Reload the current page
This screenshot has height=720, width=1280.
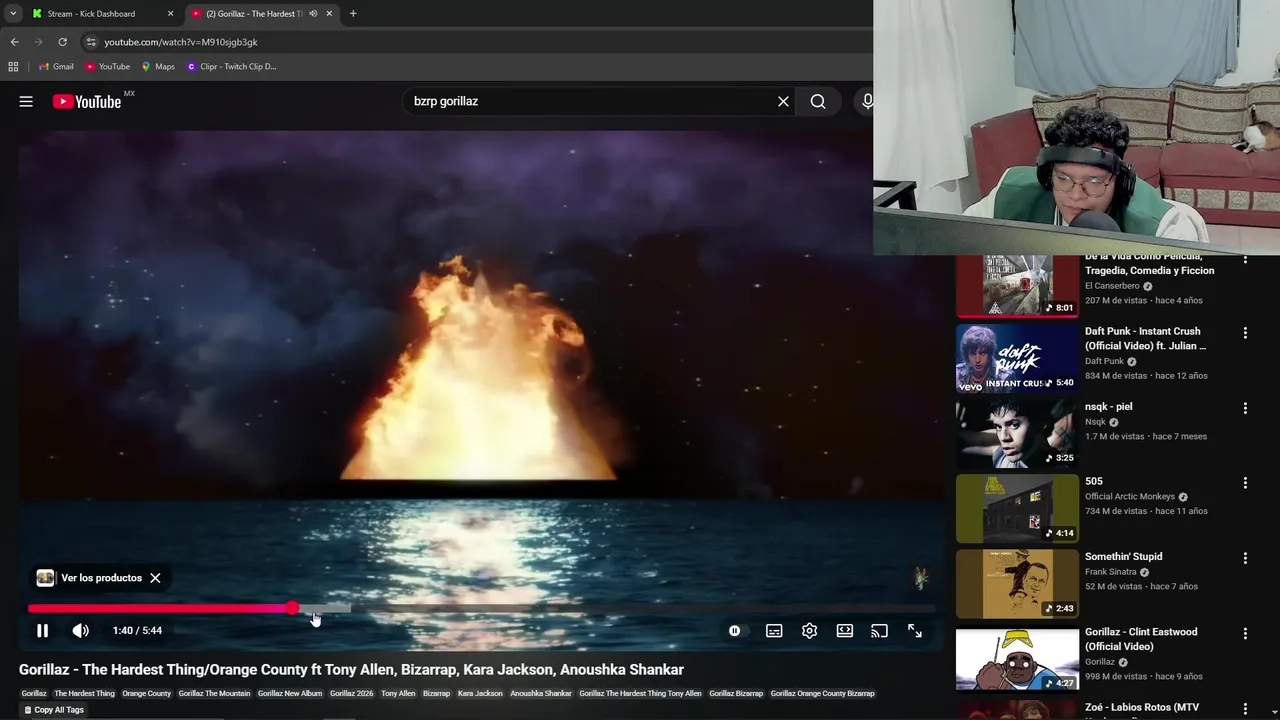click(x=62, y=42)
